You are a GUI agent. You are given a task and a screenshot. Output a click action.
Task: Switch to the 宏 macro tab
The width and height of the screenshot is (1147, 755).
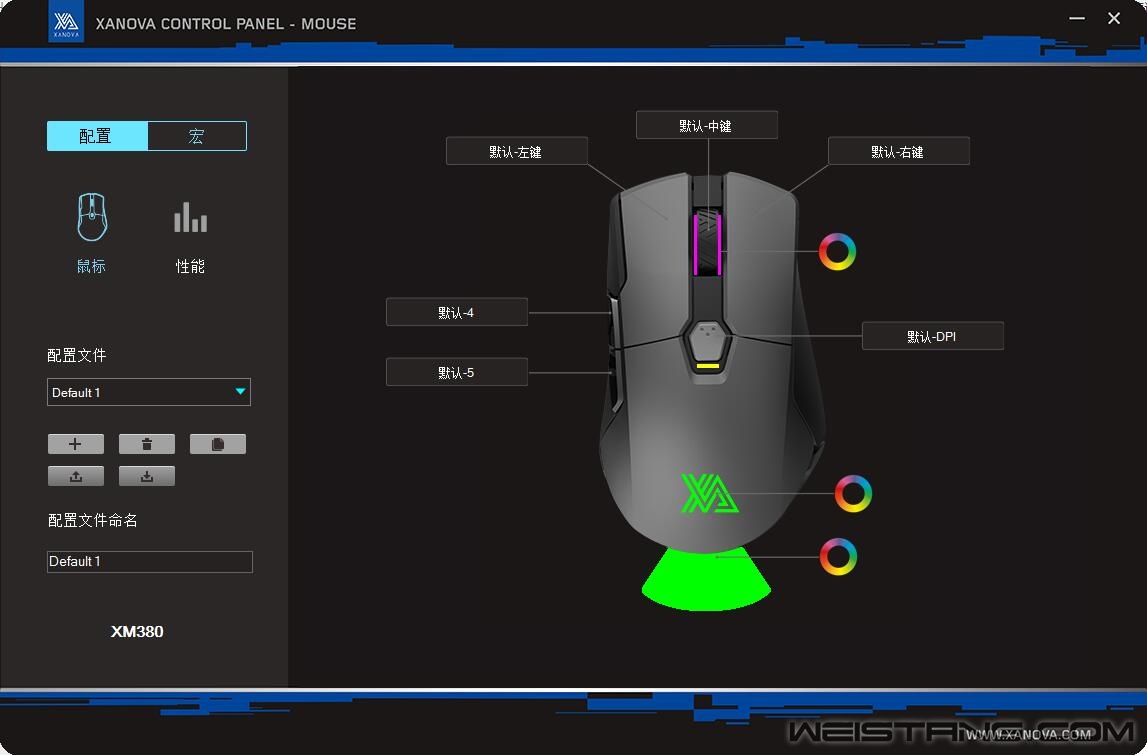[196, 136]
